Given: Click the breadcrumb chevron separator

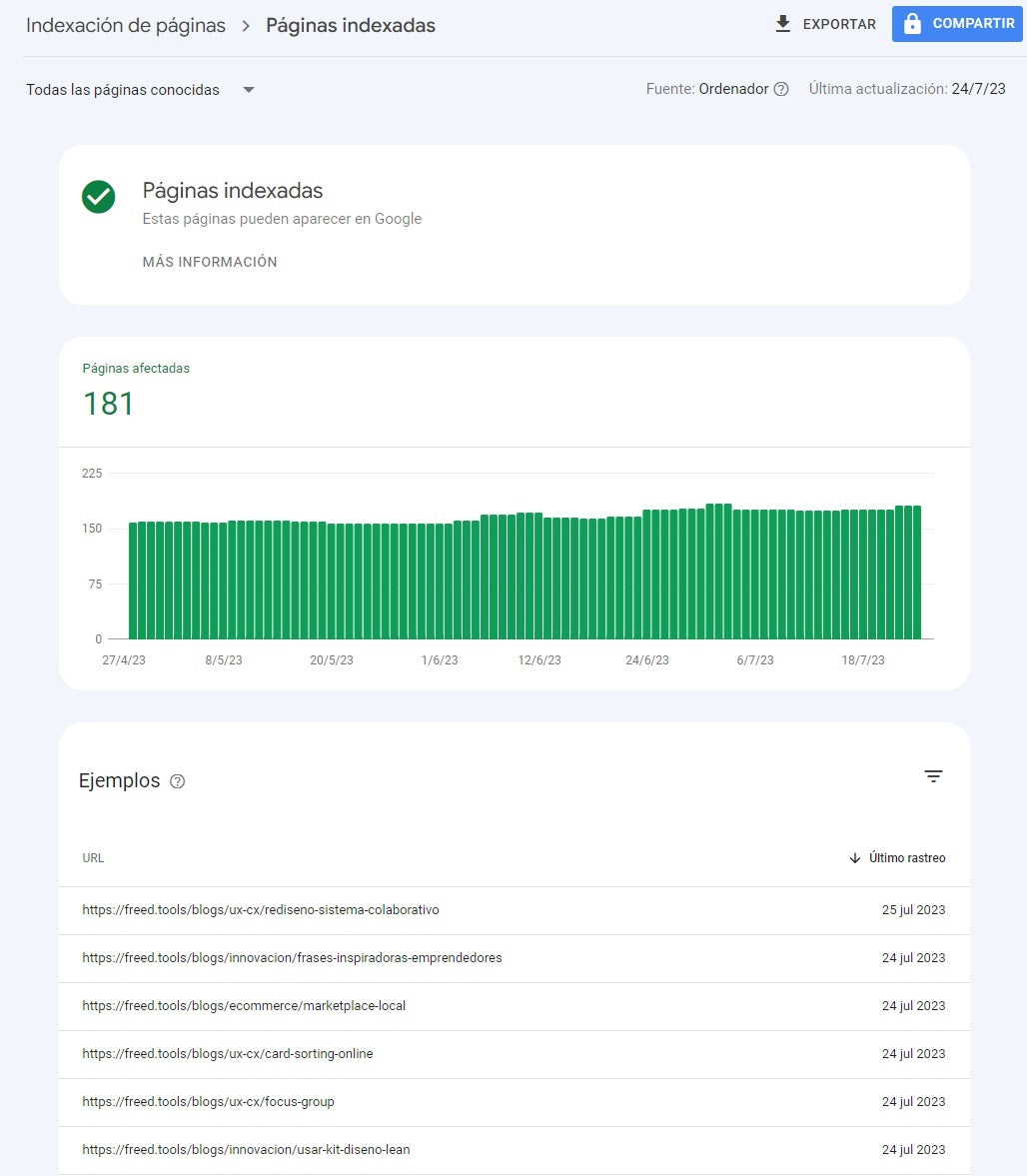Looking at the screenshot, I should tap(246, 26).
